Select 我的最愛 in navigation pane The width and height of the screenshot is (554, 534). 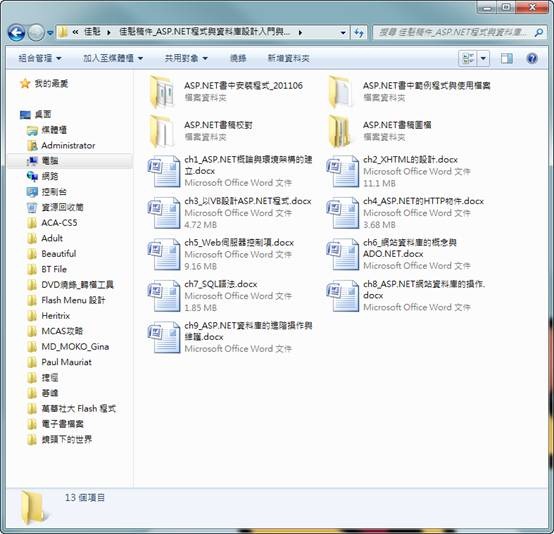[44, 84]
